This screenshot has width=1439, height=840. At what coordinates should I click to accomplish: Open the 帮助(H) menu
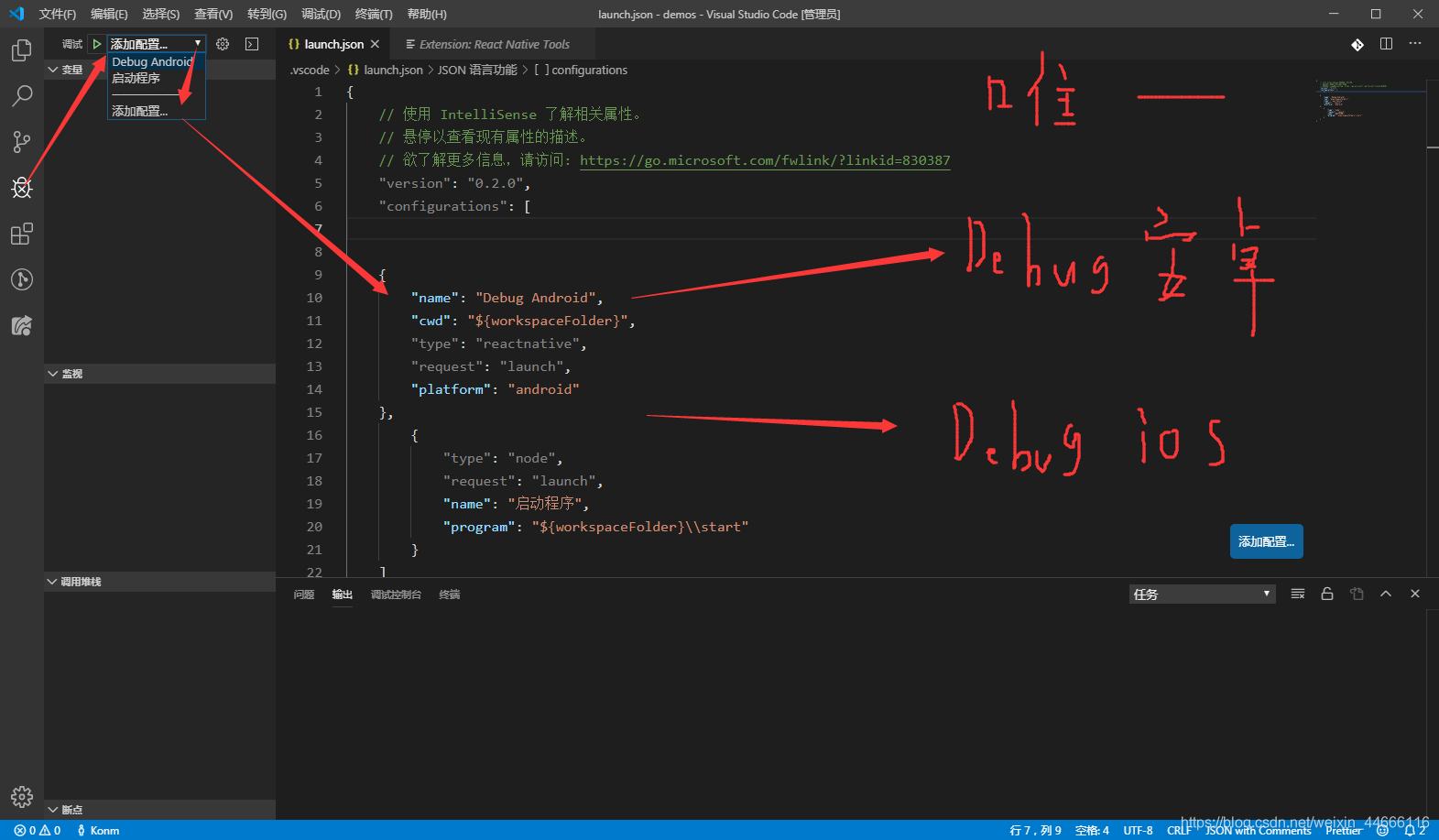[x=427, y=14]
